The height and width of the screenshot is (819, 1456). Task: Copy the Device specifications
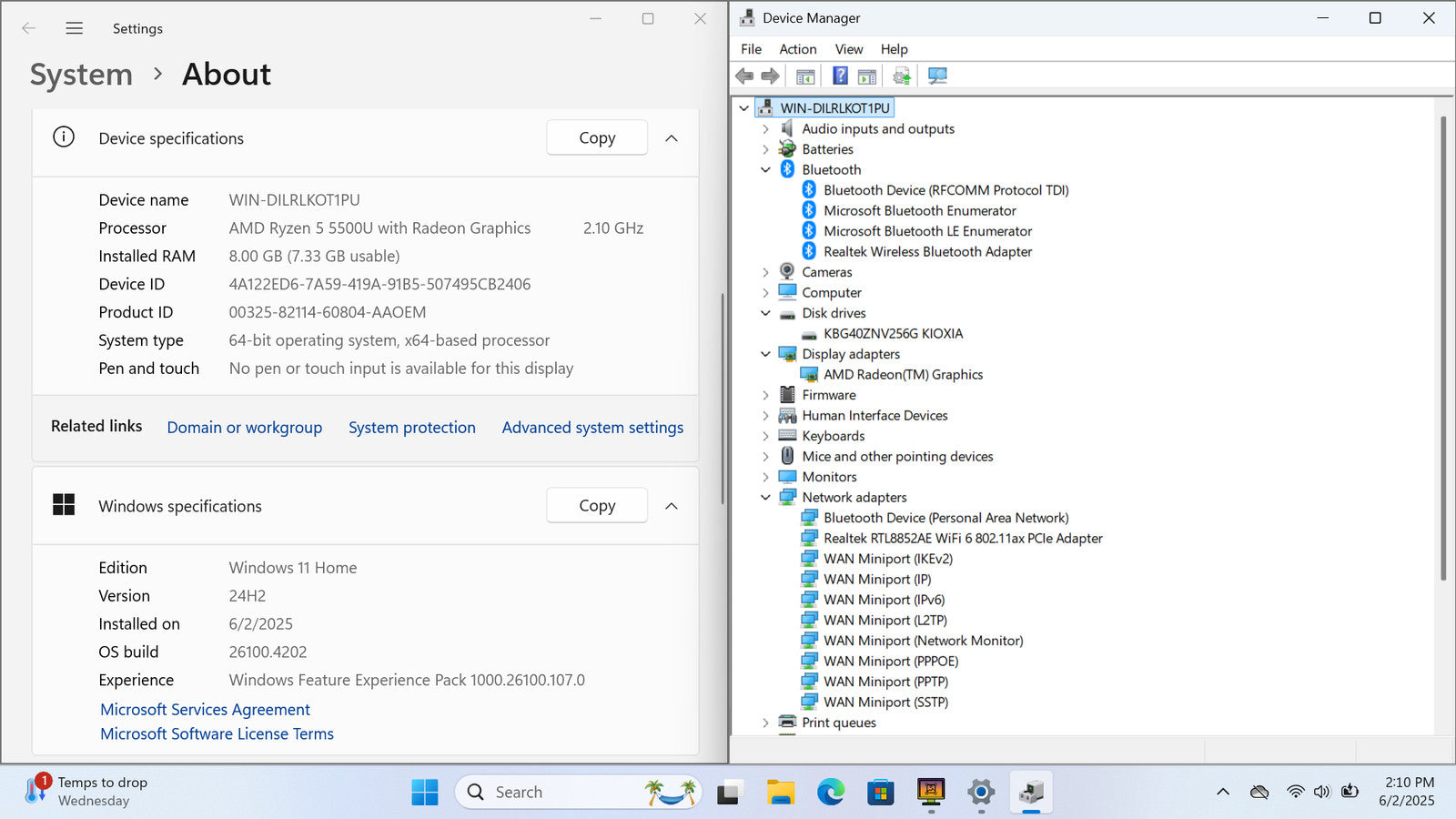[x=597, y=137]
